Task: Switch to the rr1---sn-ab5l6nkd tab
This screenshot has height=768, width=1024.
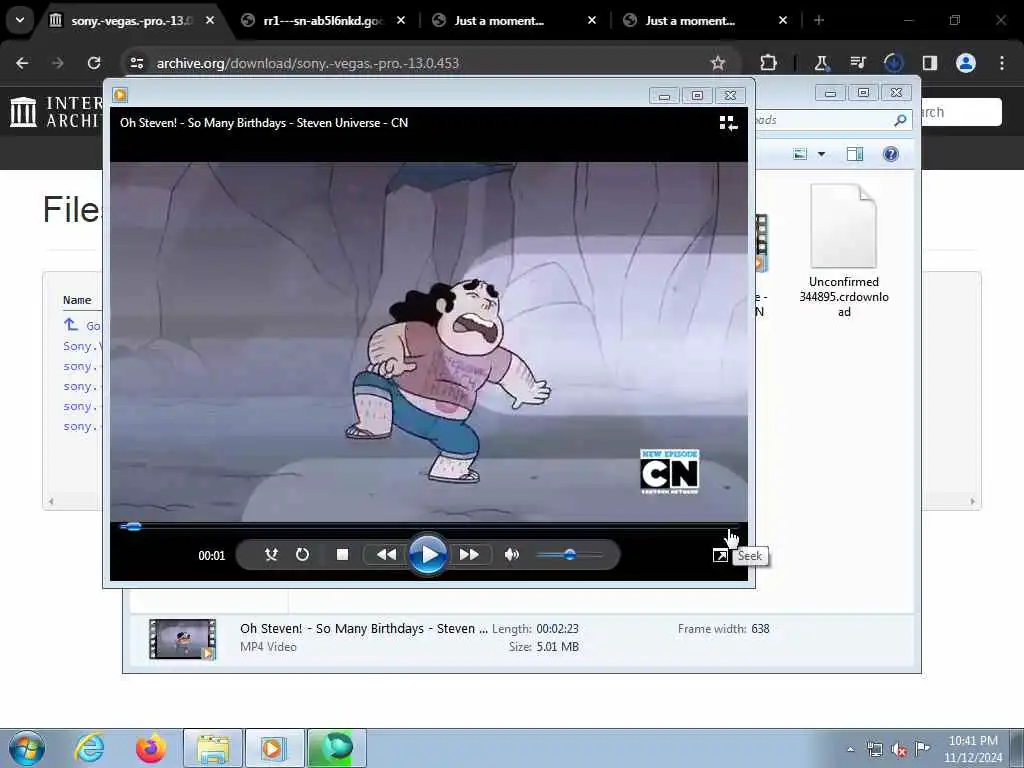Action: pos(323,21)
